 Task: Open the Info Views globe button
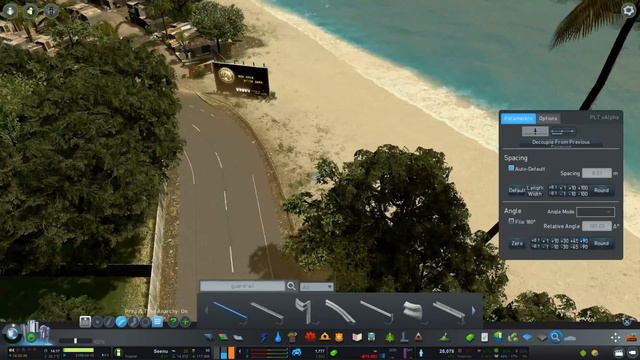coord(12,334)
